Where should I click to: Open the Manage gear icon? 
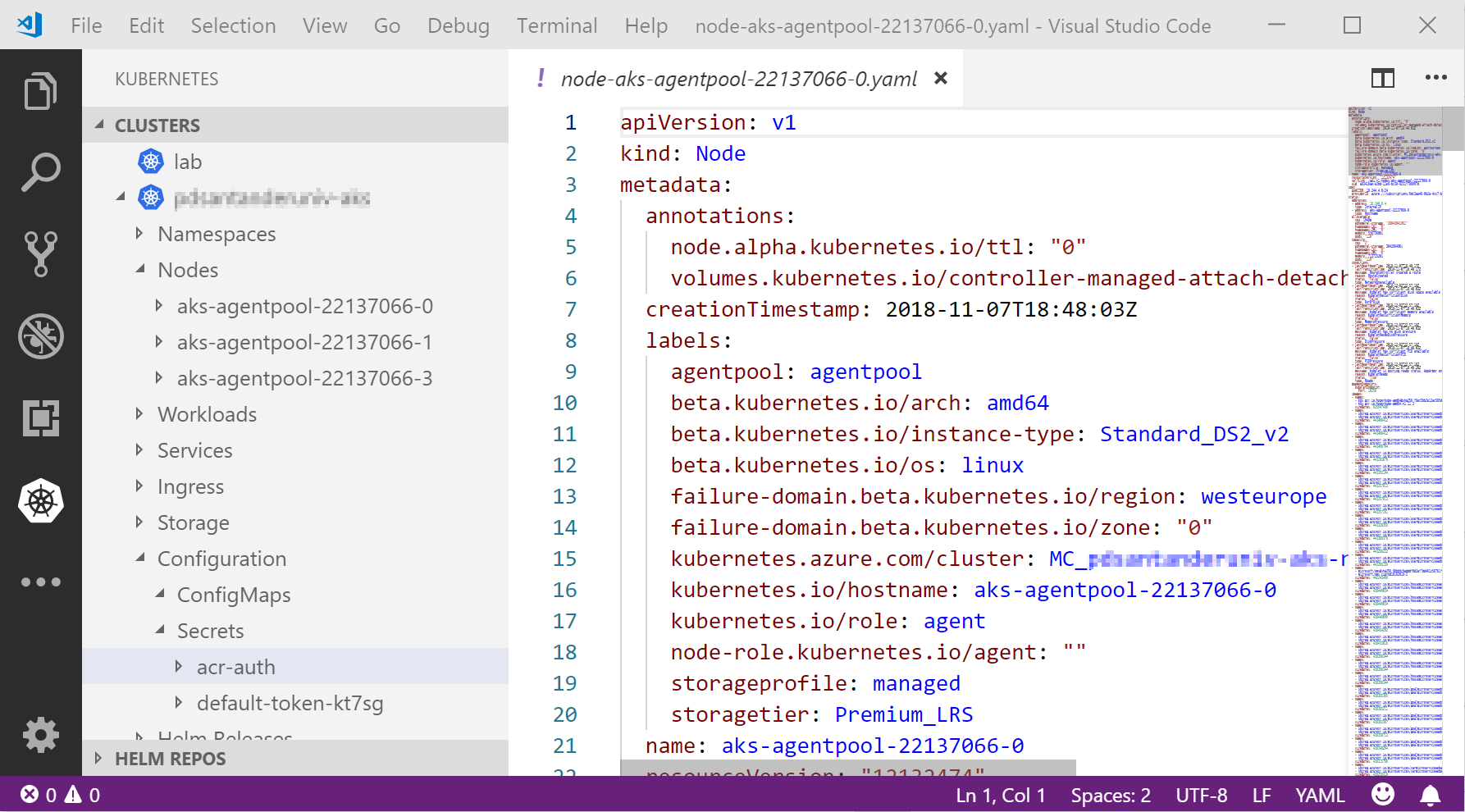point(40,735)
